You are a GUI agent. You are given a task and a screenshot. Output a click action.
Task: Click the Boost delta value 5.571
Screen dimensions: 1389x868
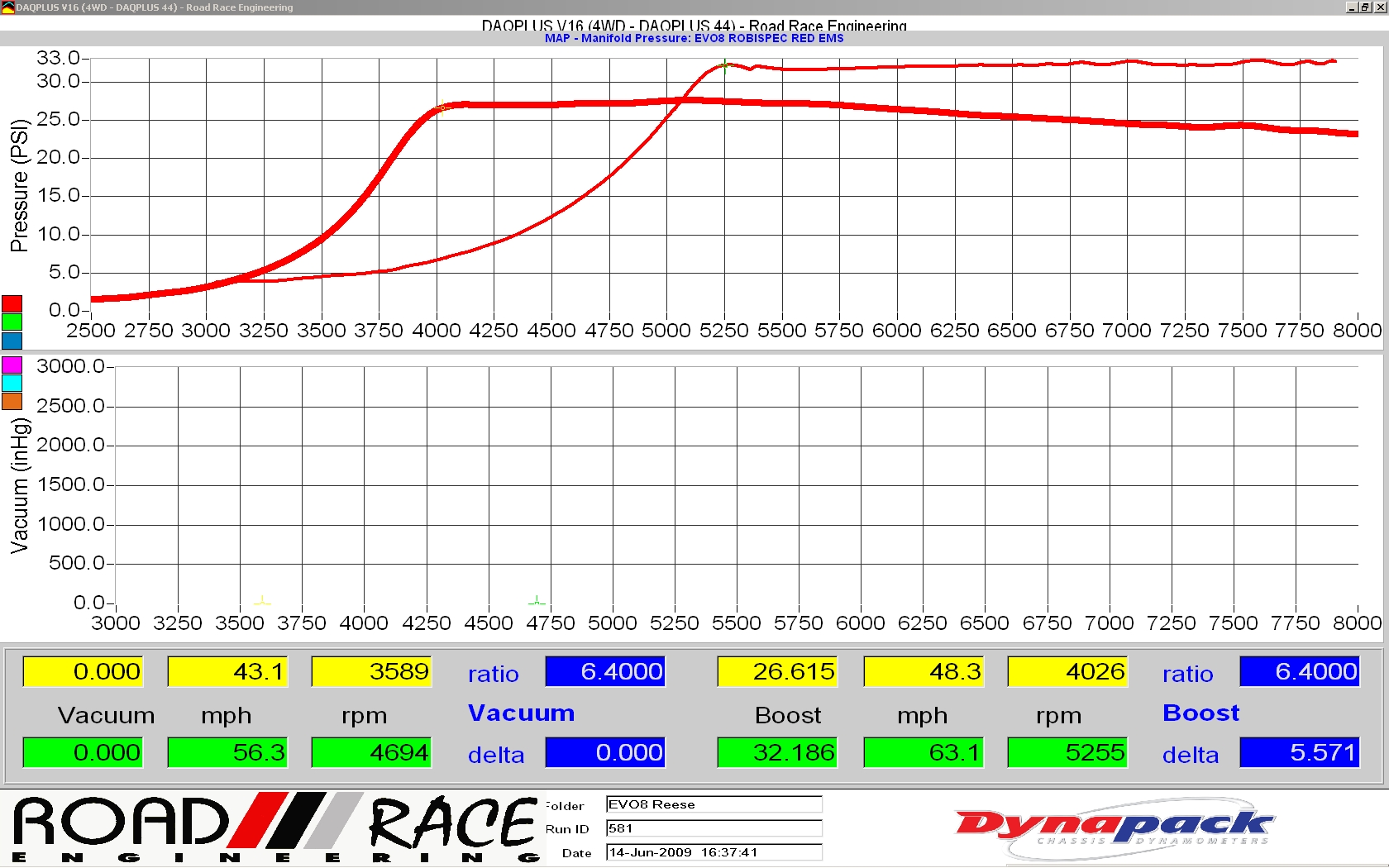(1300, 752)
